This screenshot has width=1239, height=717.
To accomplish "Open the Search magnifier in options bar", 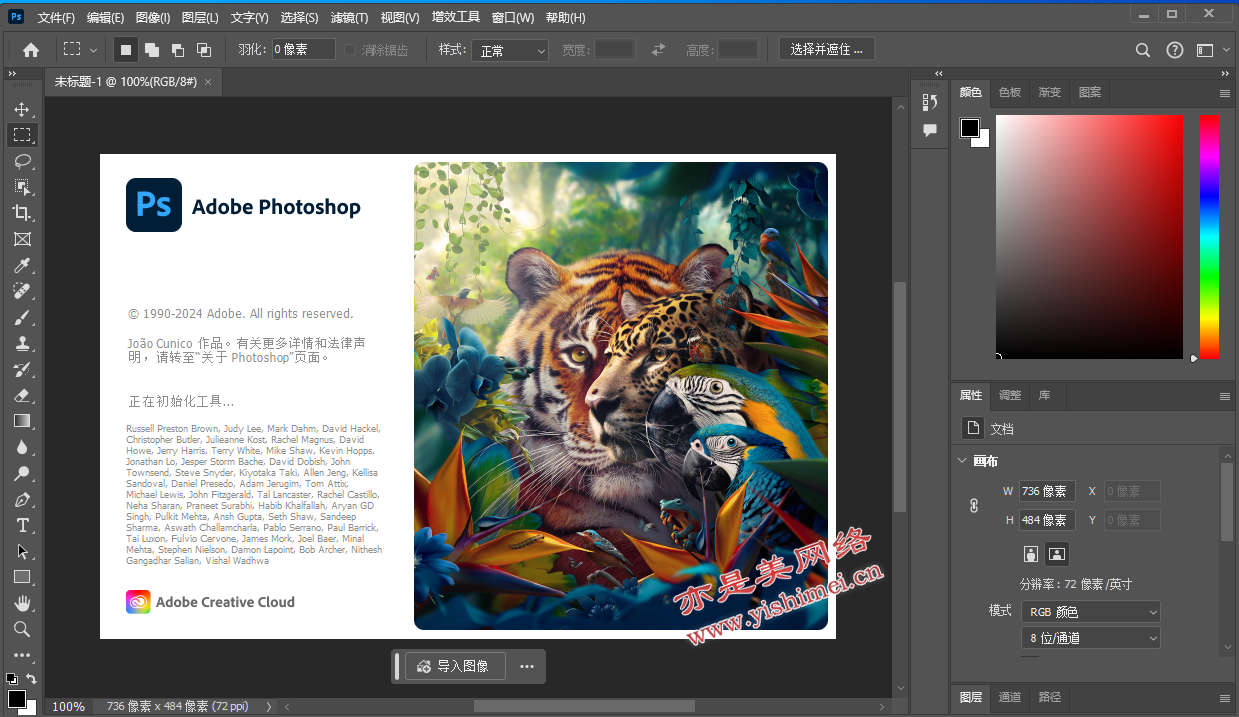I will click(x=1143, y=50).
